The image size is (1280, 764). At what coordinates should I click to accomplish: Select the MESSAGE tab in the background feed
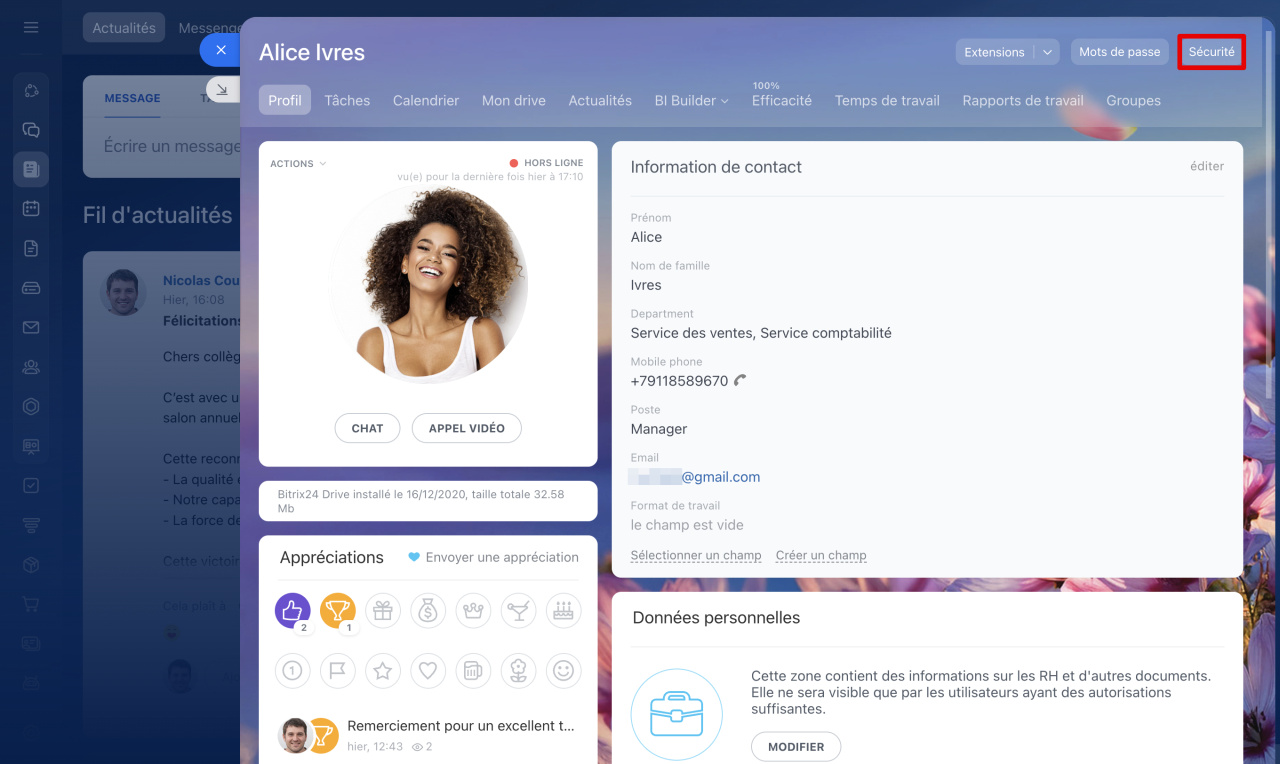[x=132, y=98]
